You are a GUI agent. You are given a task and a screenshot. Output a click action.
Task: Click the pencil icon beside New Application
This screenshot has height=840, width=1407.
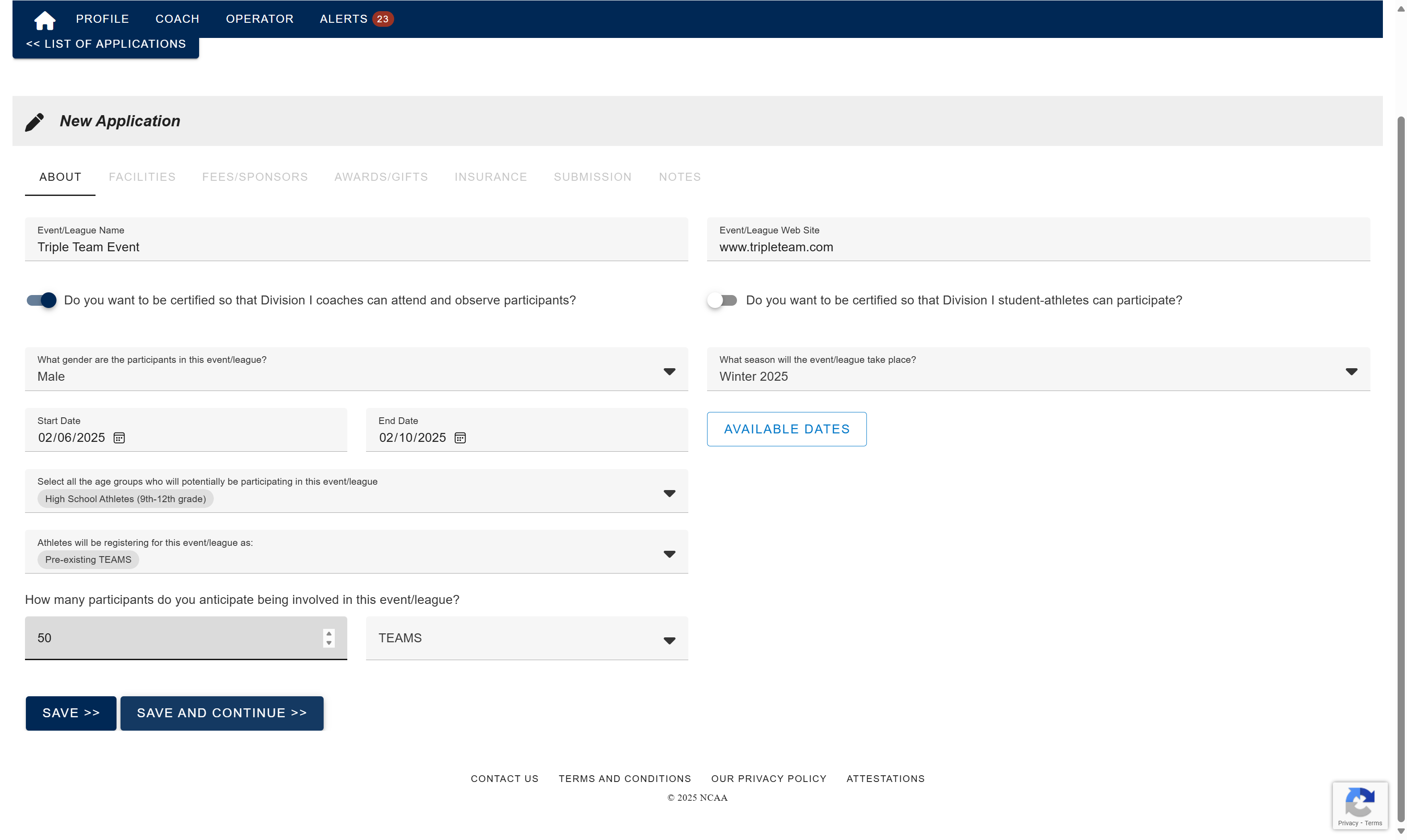coord(34,122)
